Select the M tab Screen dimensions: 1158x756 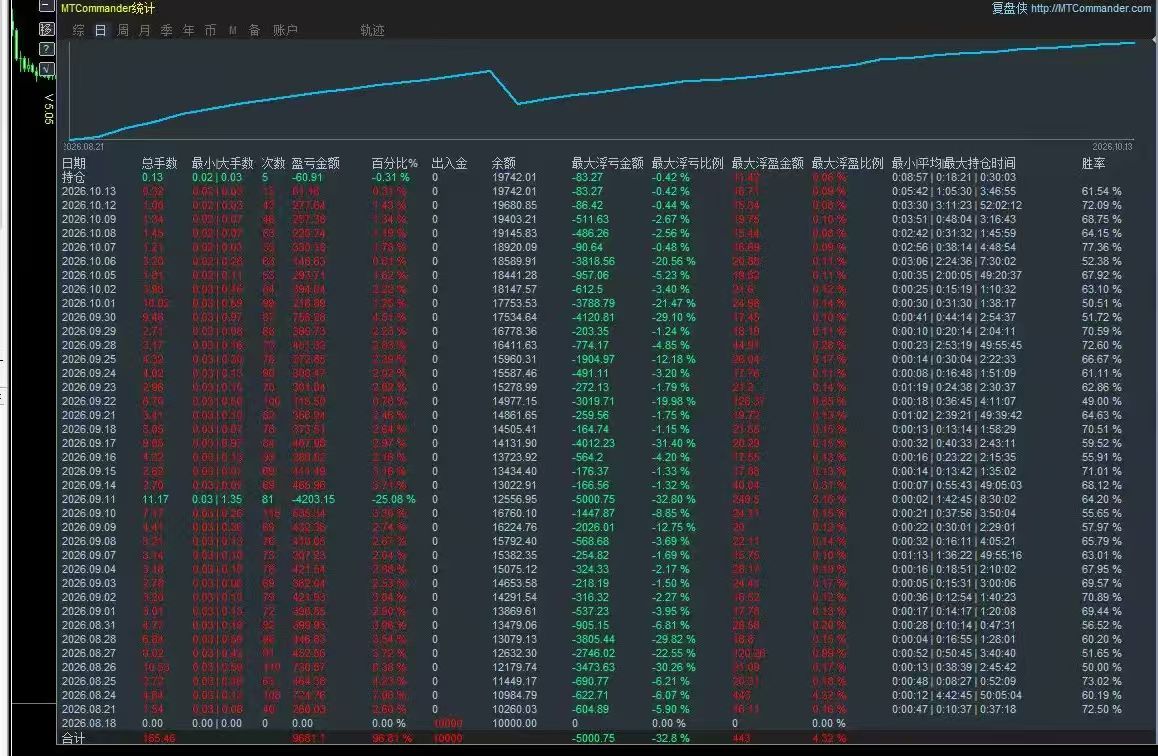click(x=233, y=30)
